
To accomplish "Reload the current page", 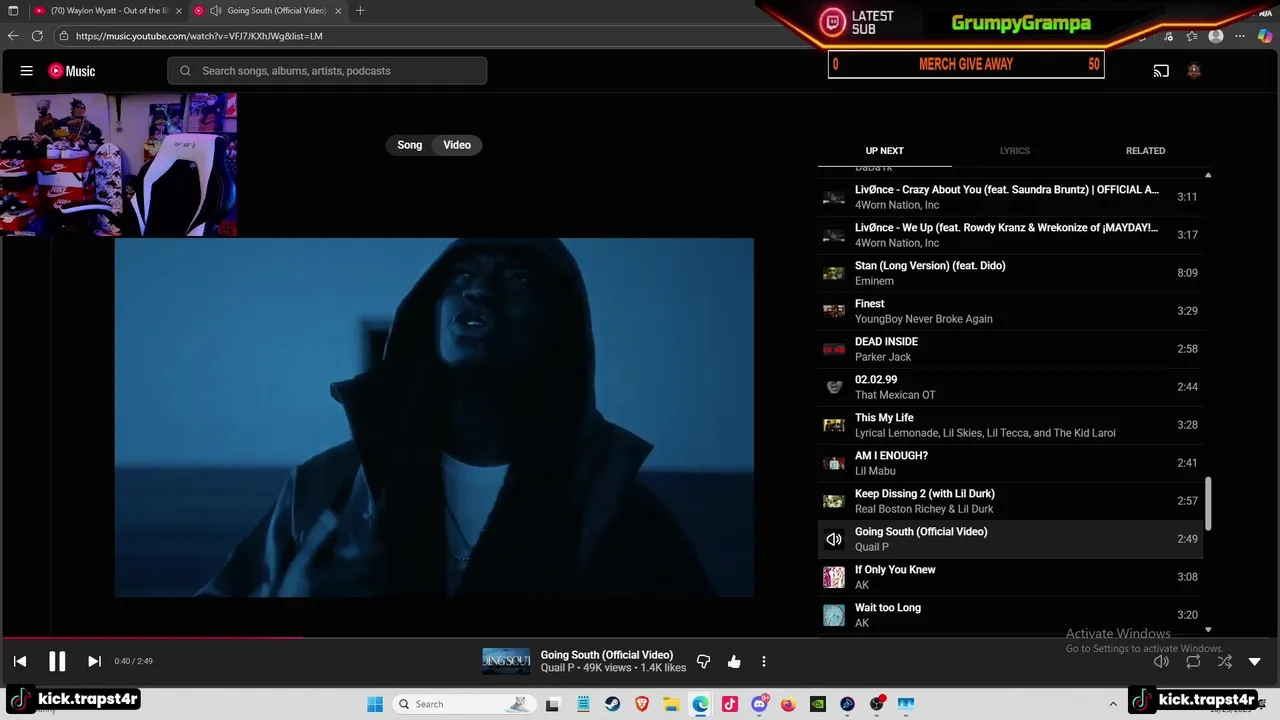I will tap(37, 36).
